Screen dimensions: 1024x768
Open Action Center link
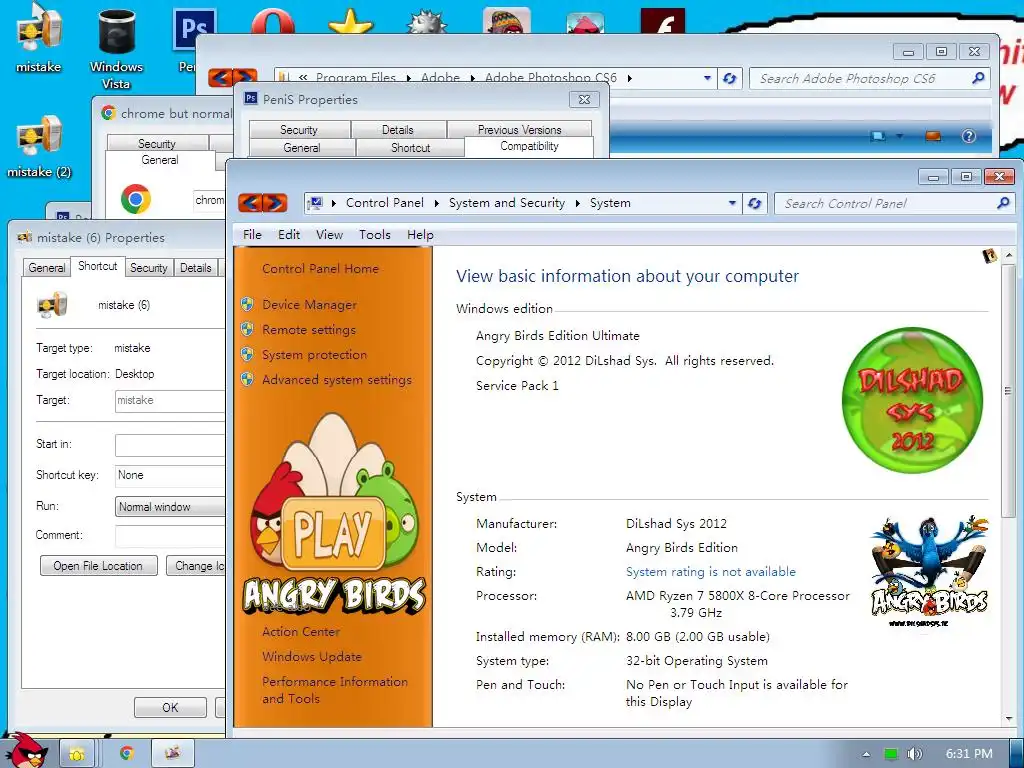[x=300, y=632]
